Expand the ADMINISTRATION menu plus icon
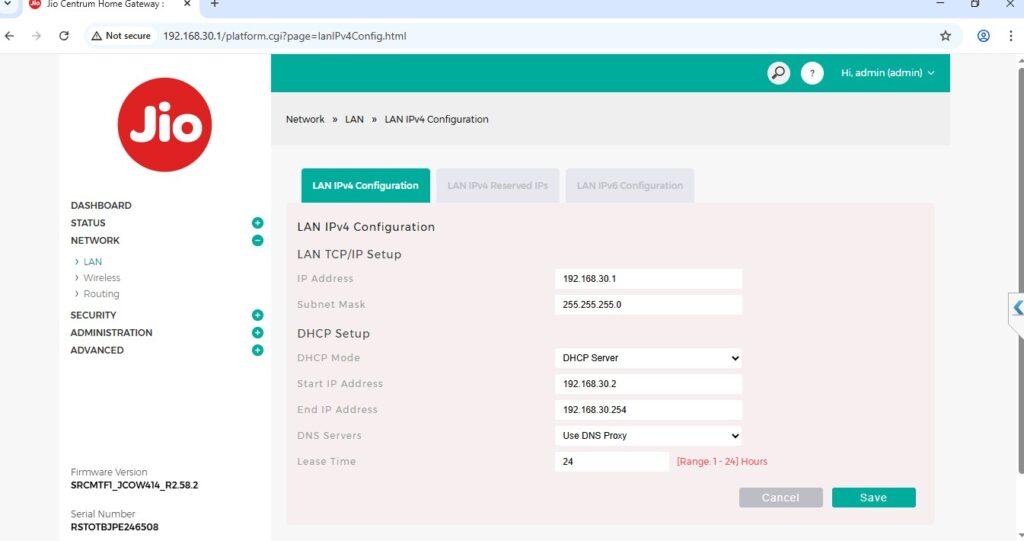 [258, 333]
